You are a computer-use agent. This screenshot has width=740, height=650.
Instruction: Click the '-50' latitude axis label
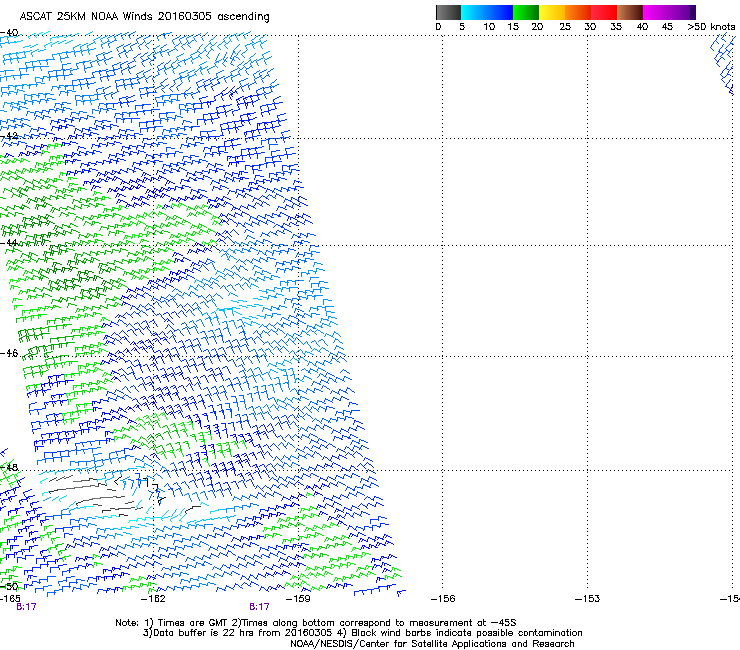[9, 586]
